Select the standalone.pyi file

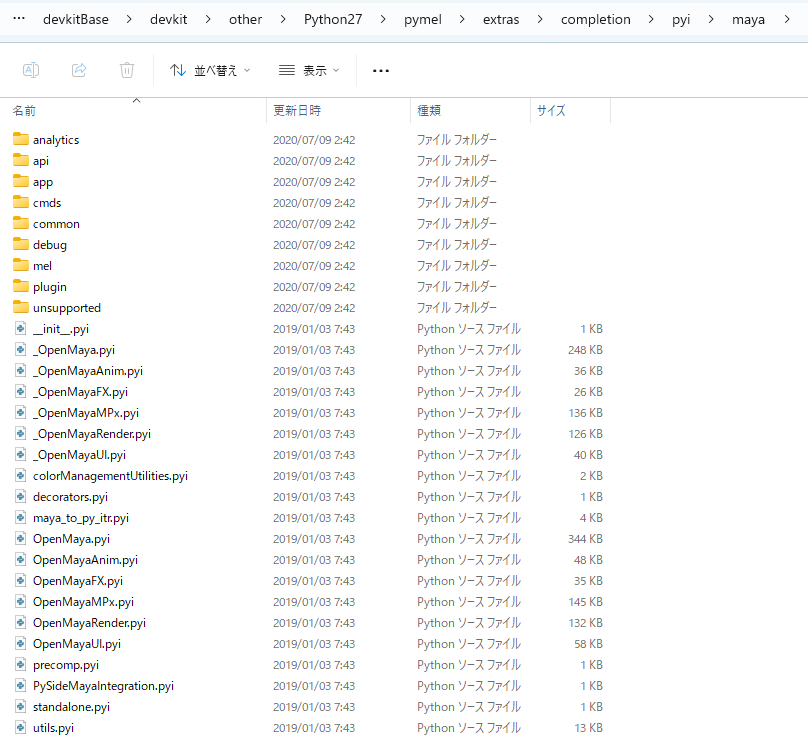(71, 707)
